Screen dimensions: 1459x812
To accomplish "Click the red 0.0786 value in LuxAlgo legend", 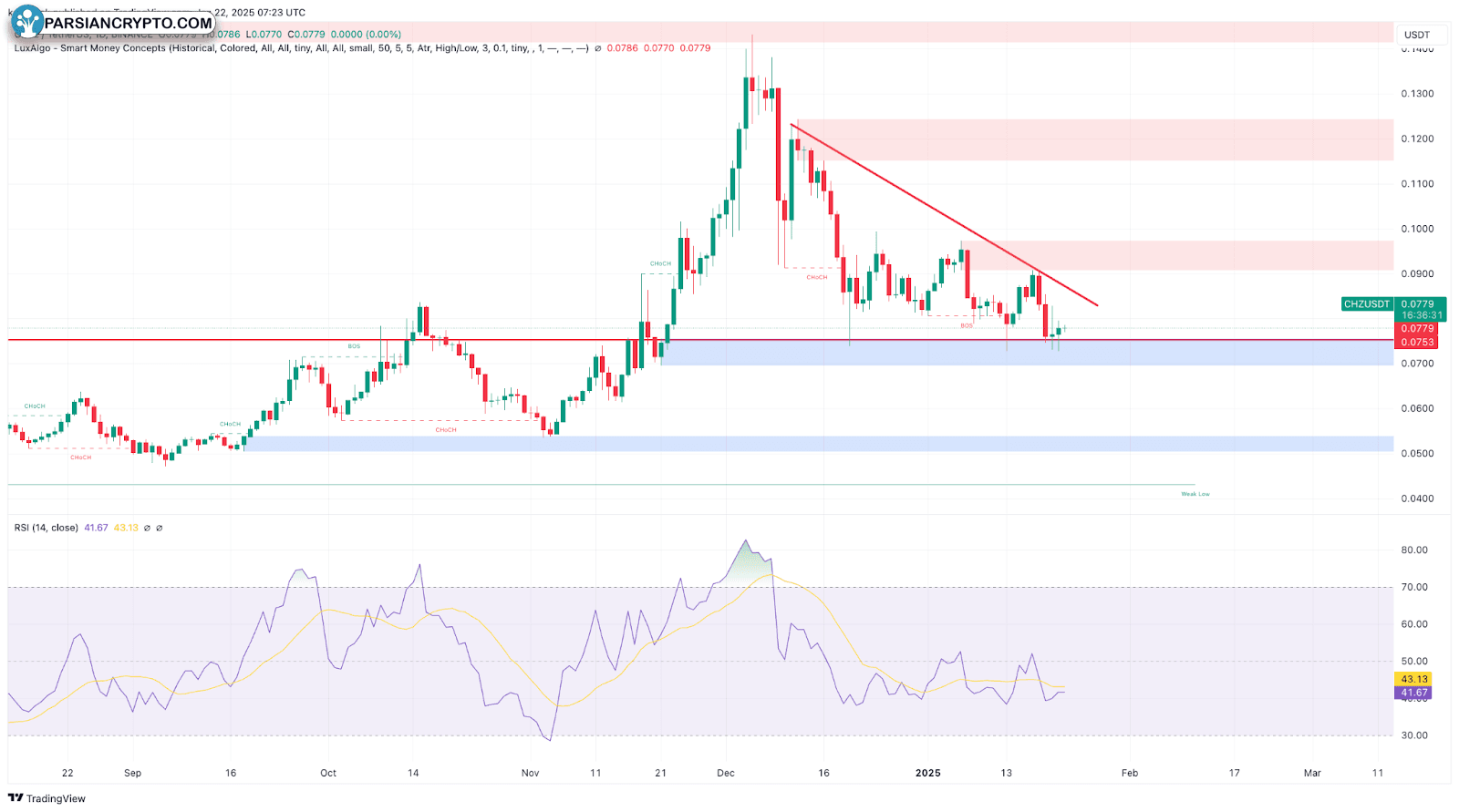I will click(623, 48).
